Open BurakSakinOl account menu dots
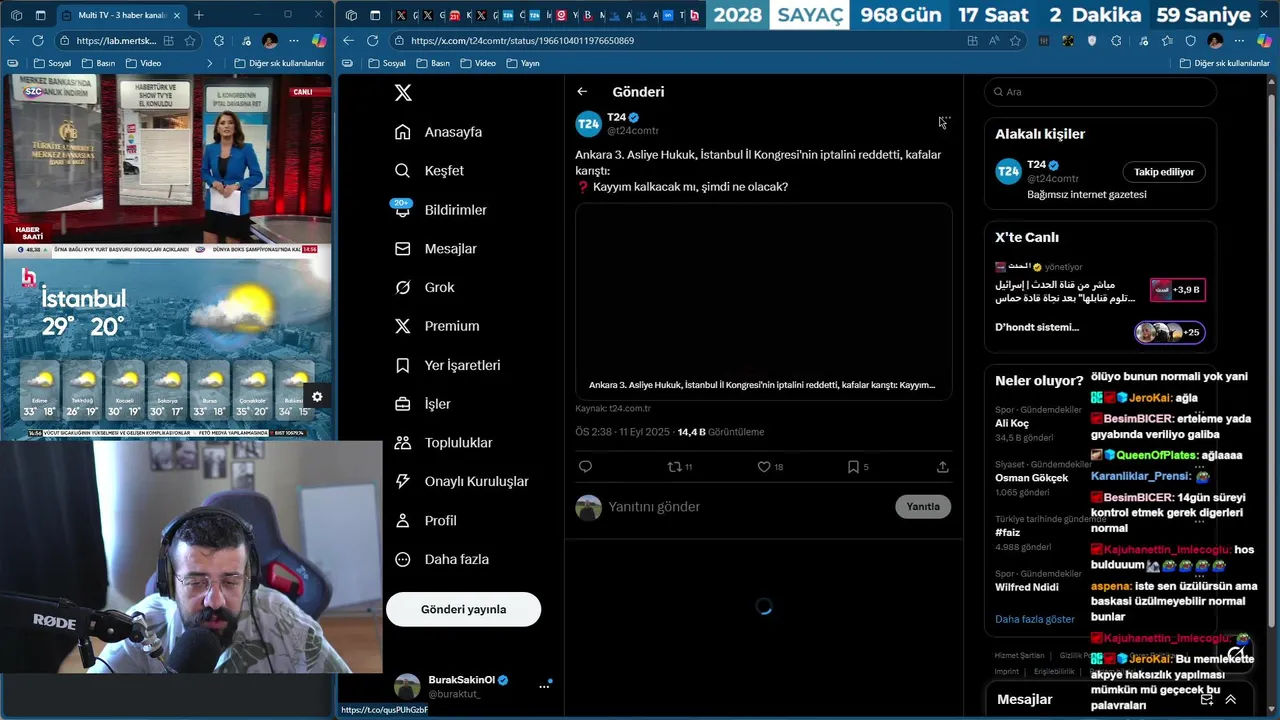Viewport: 1280px width, 720px height. 544,686
